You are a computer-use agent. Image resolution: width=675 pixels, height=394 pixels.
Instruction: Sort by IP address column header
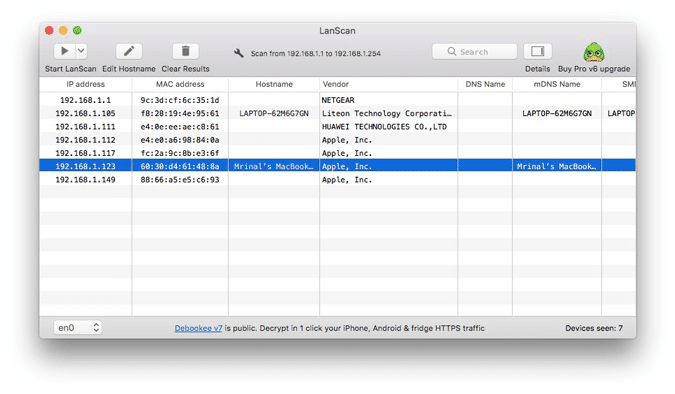point(86,84)
